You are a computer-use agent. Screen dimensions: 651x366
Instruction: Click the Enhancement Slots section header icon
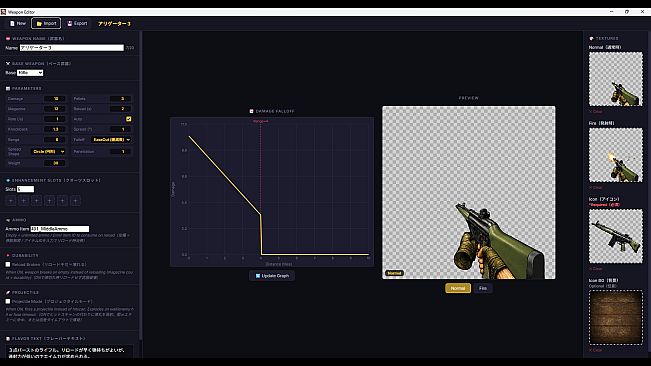(x=8, y=181)
